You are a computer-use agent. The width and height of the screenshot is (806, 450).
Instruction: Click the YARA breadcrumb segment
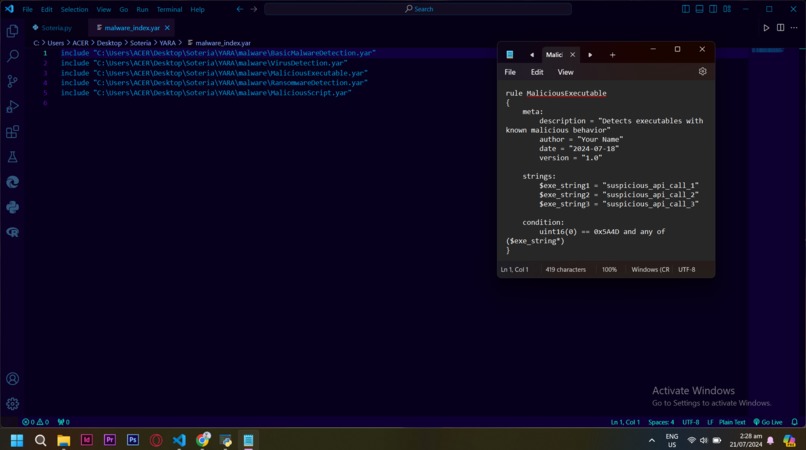(168, 43)
